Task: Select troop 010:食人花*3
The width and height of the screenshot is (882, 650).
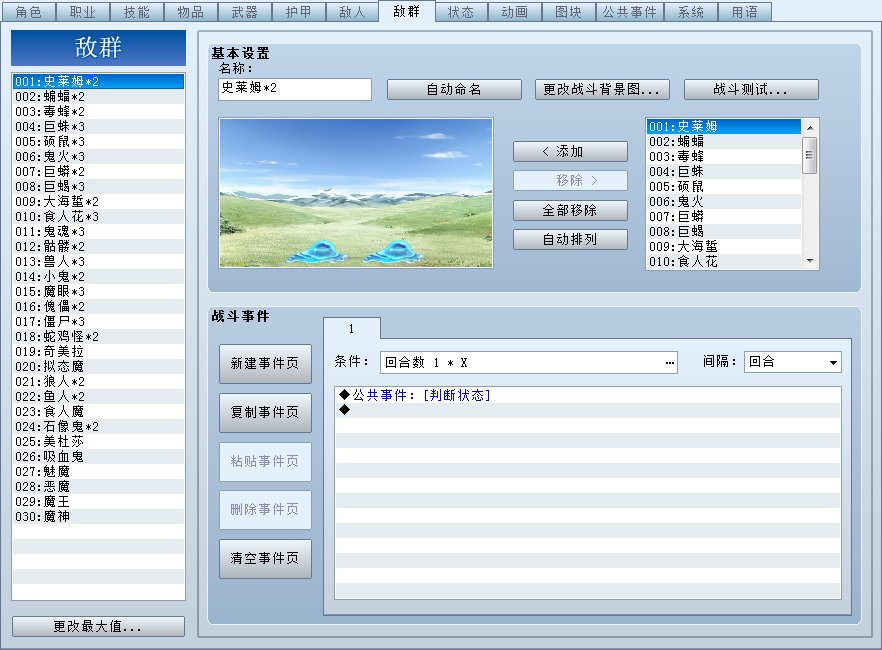Action: click(98, 216)
